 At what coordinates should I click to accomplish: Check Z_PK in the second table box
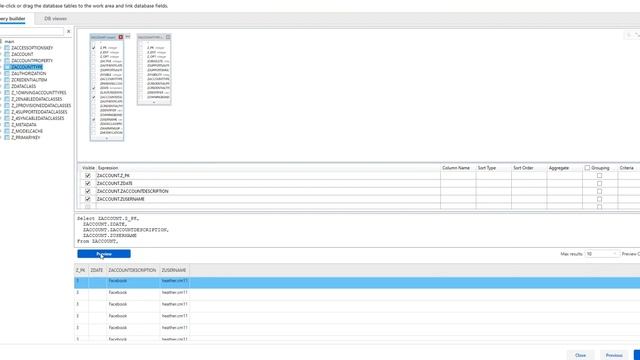click(141, 48)
